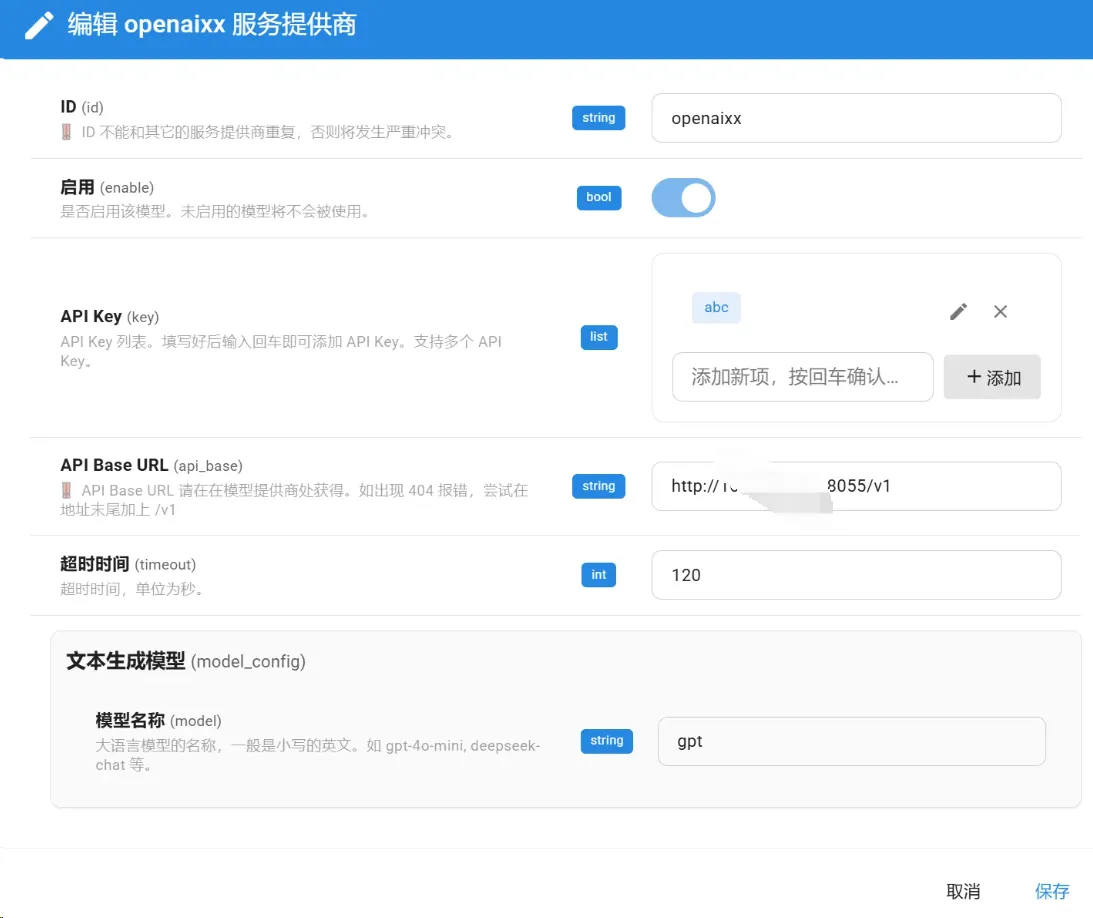Remove the abc API key entry
Screen dimensions: 1093x918
click(x=1000, y=312)
